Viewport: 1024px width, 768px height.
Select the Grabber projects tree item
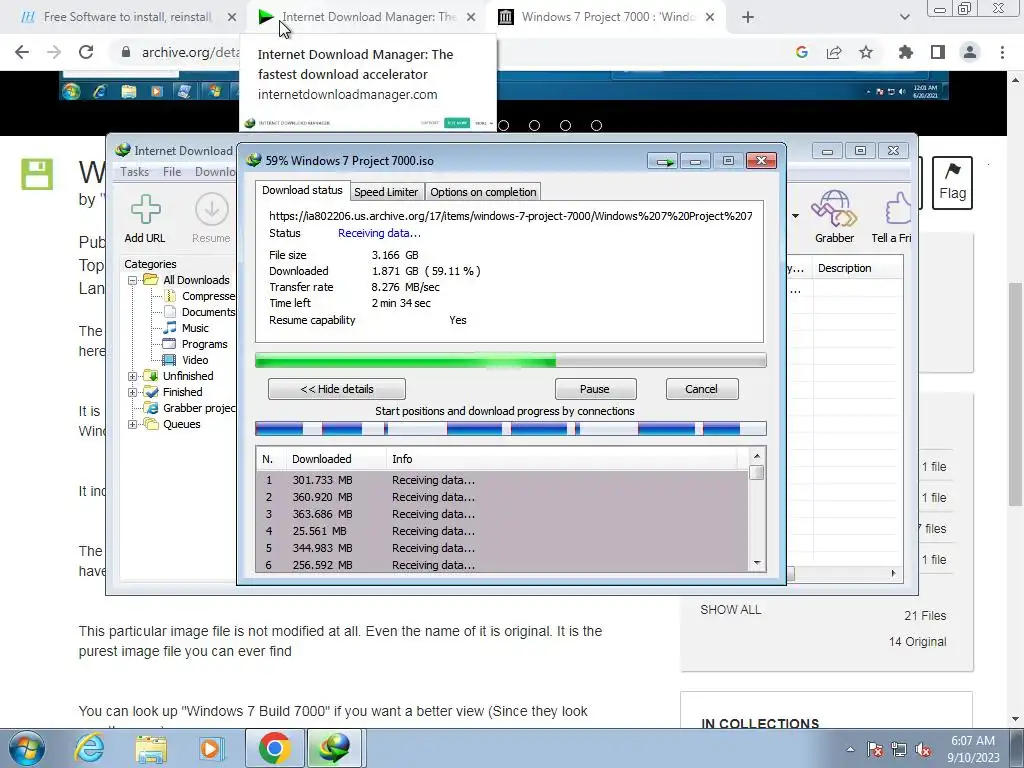point(190,408)
